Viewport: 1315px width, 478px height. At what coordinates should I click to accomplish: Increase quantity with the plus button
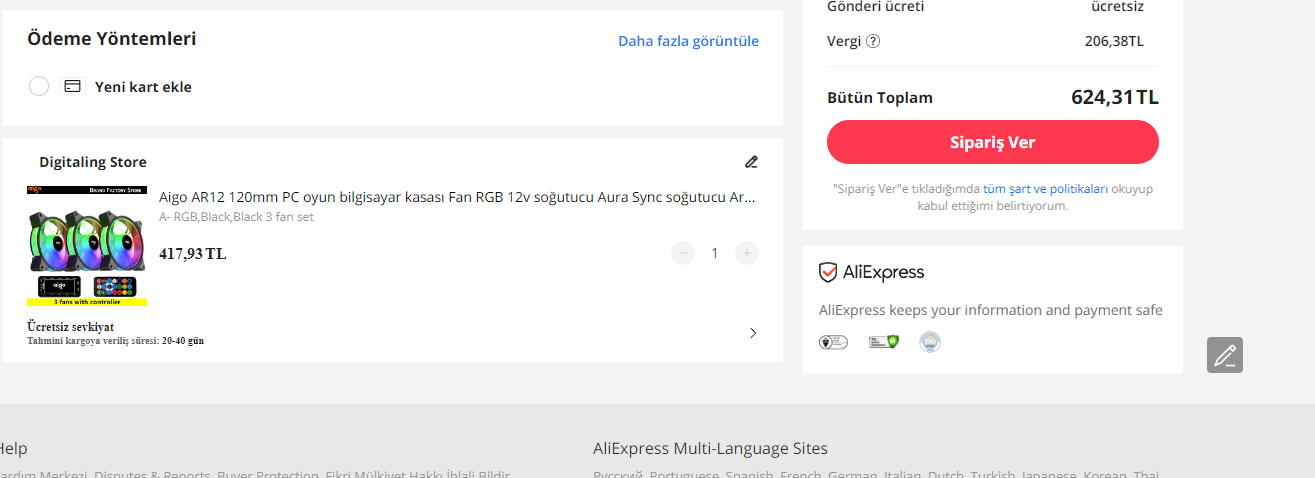747,253
